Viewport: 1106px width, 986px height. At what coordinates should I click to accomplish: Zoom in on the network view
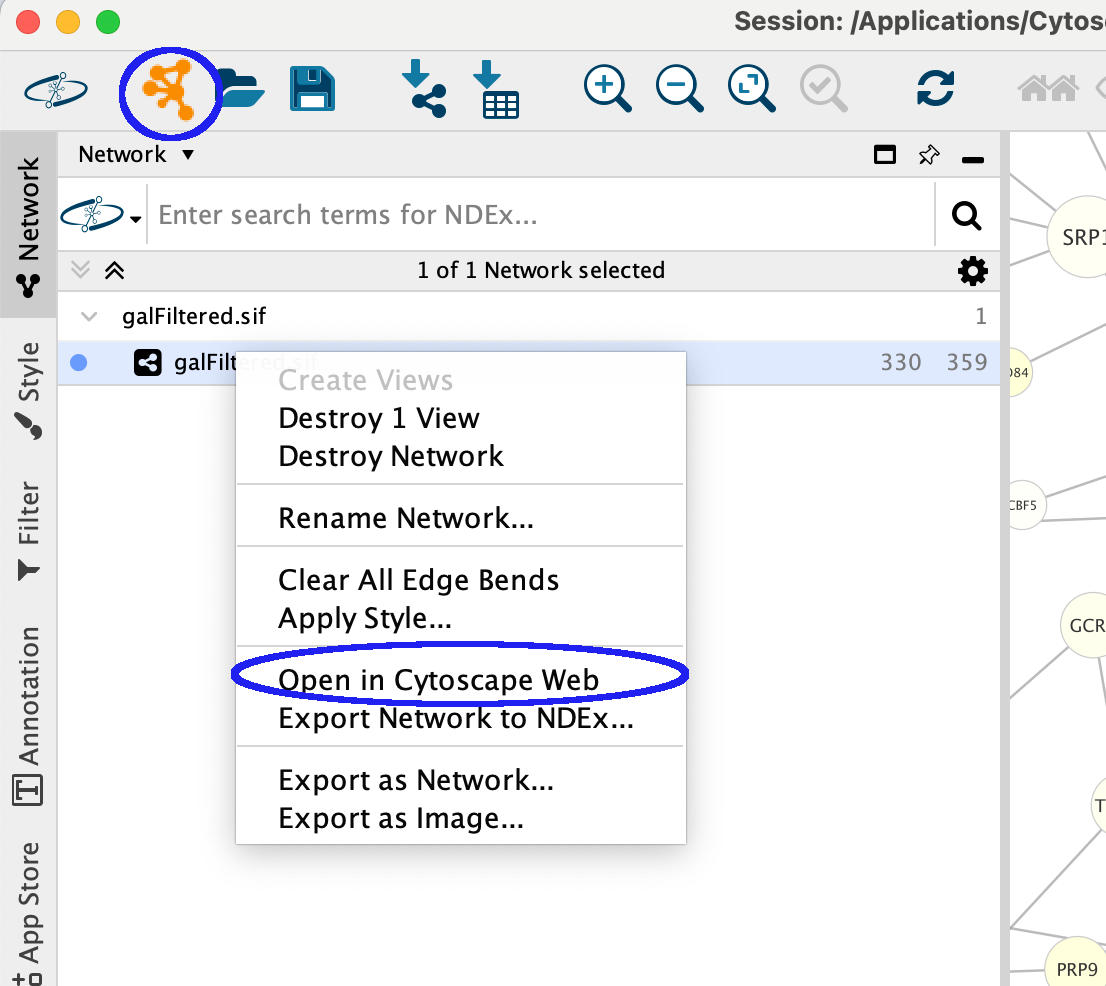point(607,90)
